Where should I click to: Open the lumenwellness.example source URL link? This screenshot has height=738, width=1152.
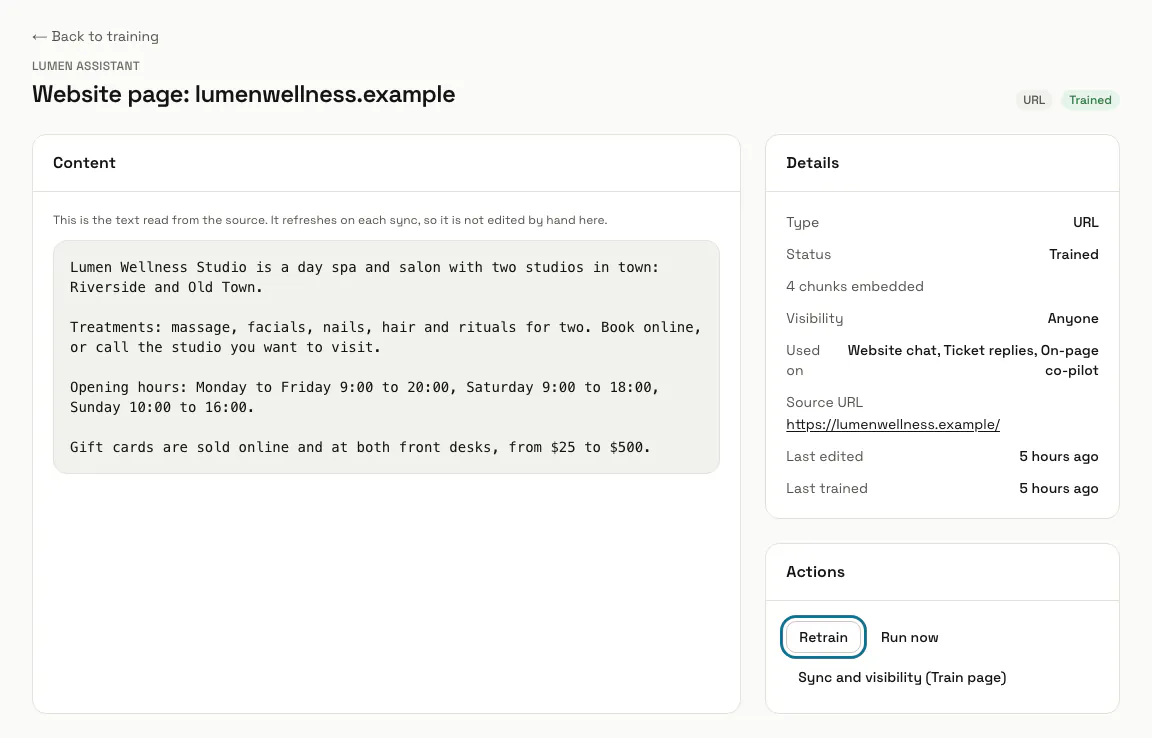893,424
